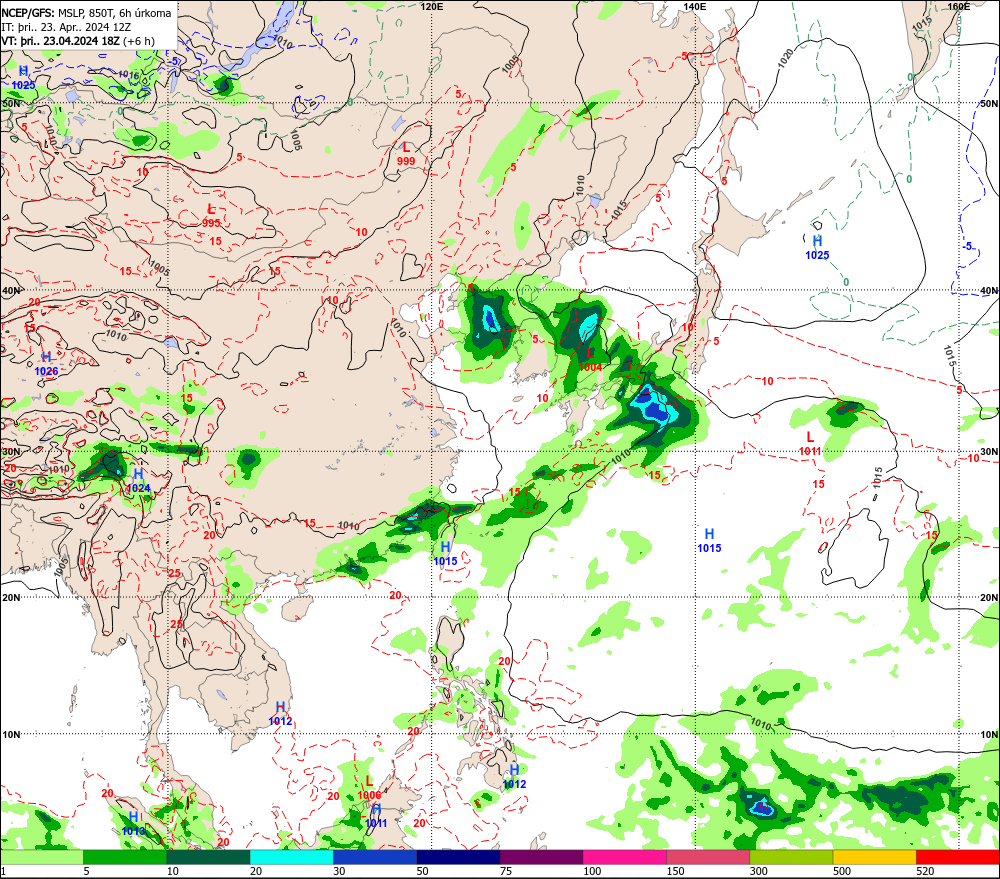Screen dimensions: 1000x879
Task: Click the 160E longitude label
Action: tap(959, 6)
